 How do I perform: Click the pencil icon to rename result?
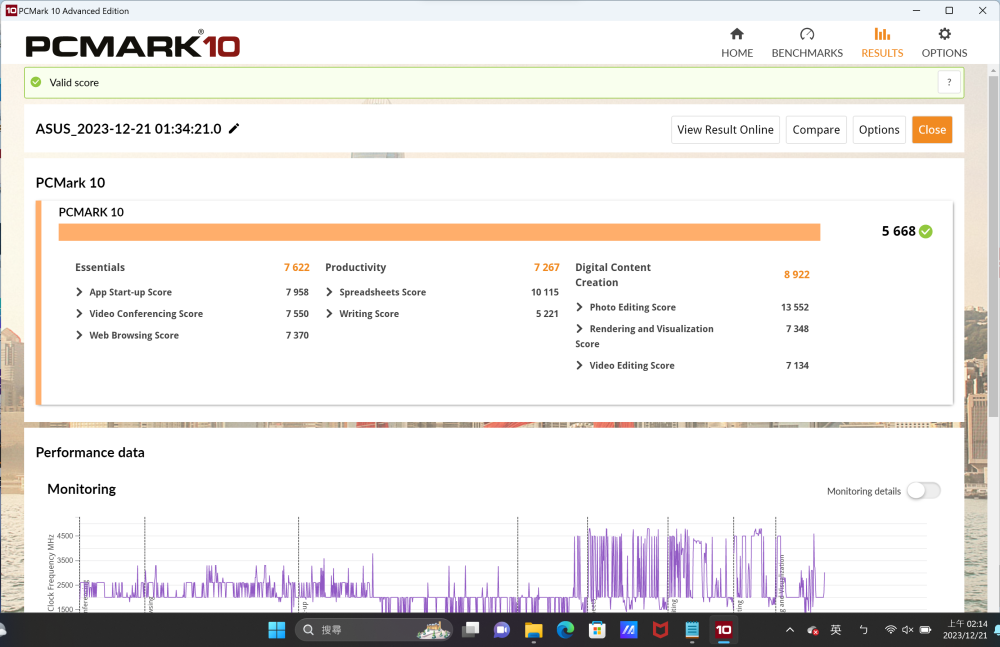pos(234,129)
